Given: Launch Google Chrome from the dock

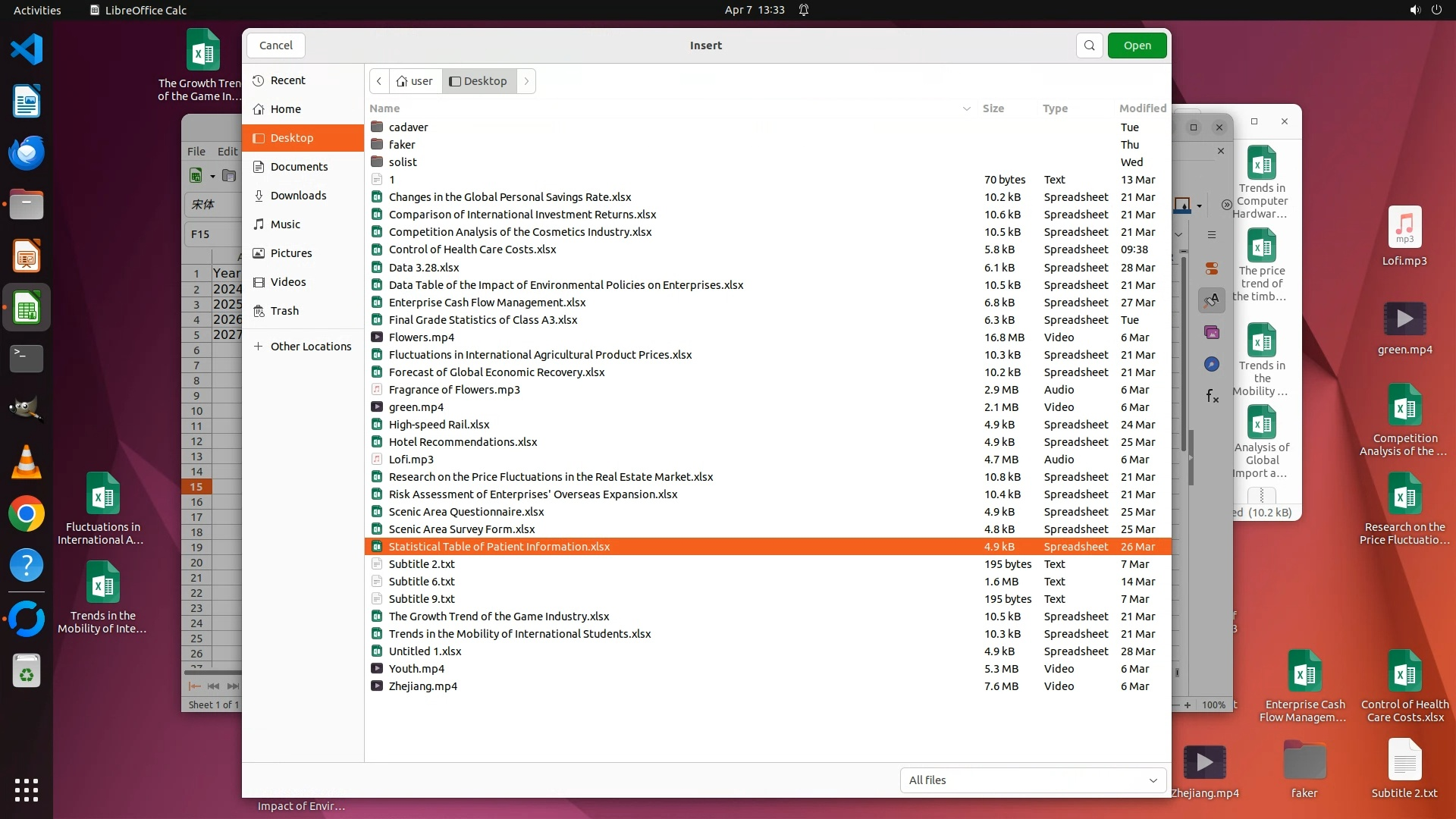Looking at the screenshot, I should [x=27, y=514].
